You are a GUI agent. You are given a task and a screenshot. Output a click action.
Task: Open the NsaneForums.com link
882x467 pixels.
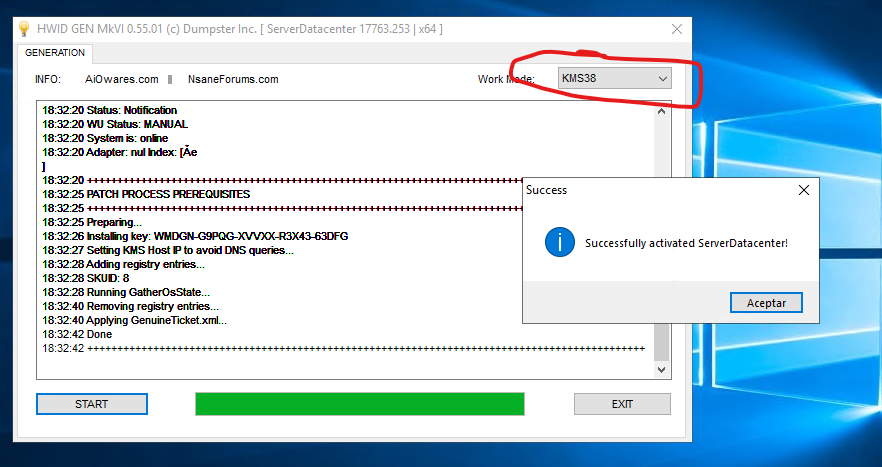tap(233, 79)
